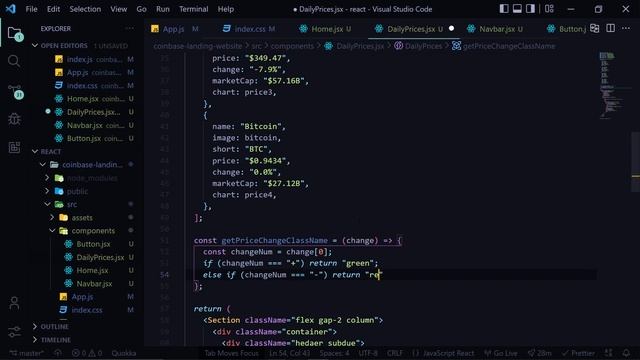
Task: Switch to the index.css tab
Action: click(x=249, y=29)
